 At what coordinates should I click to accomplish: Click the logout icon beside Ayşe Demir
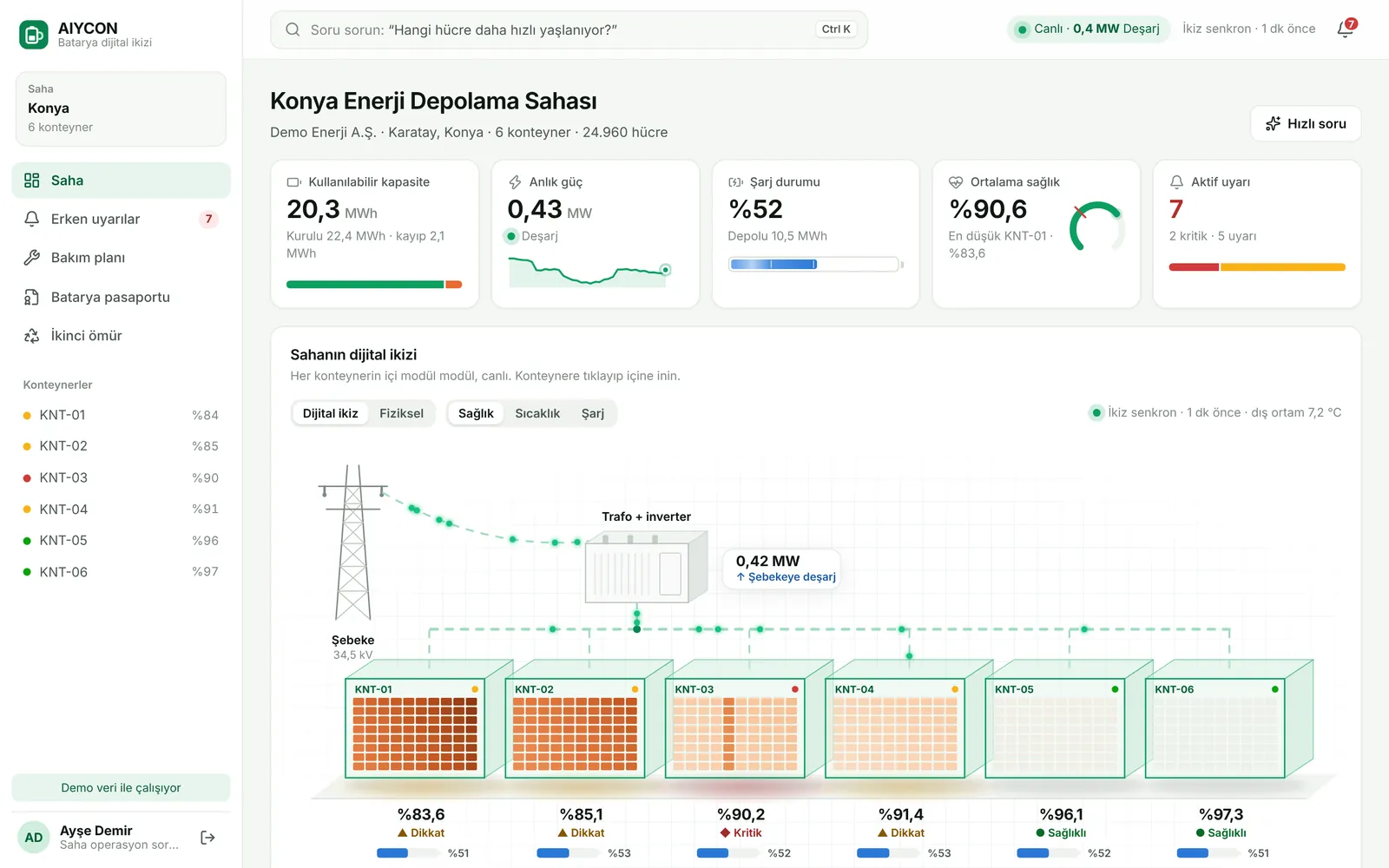tap(207, 838)
